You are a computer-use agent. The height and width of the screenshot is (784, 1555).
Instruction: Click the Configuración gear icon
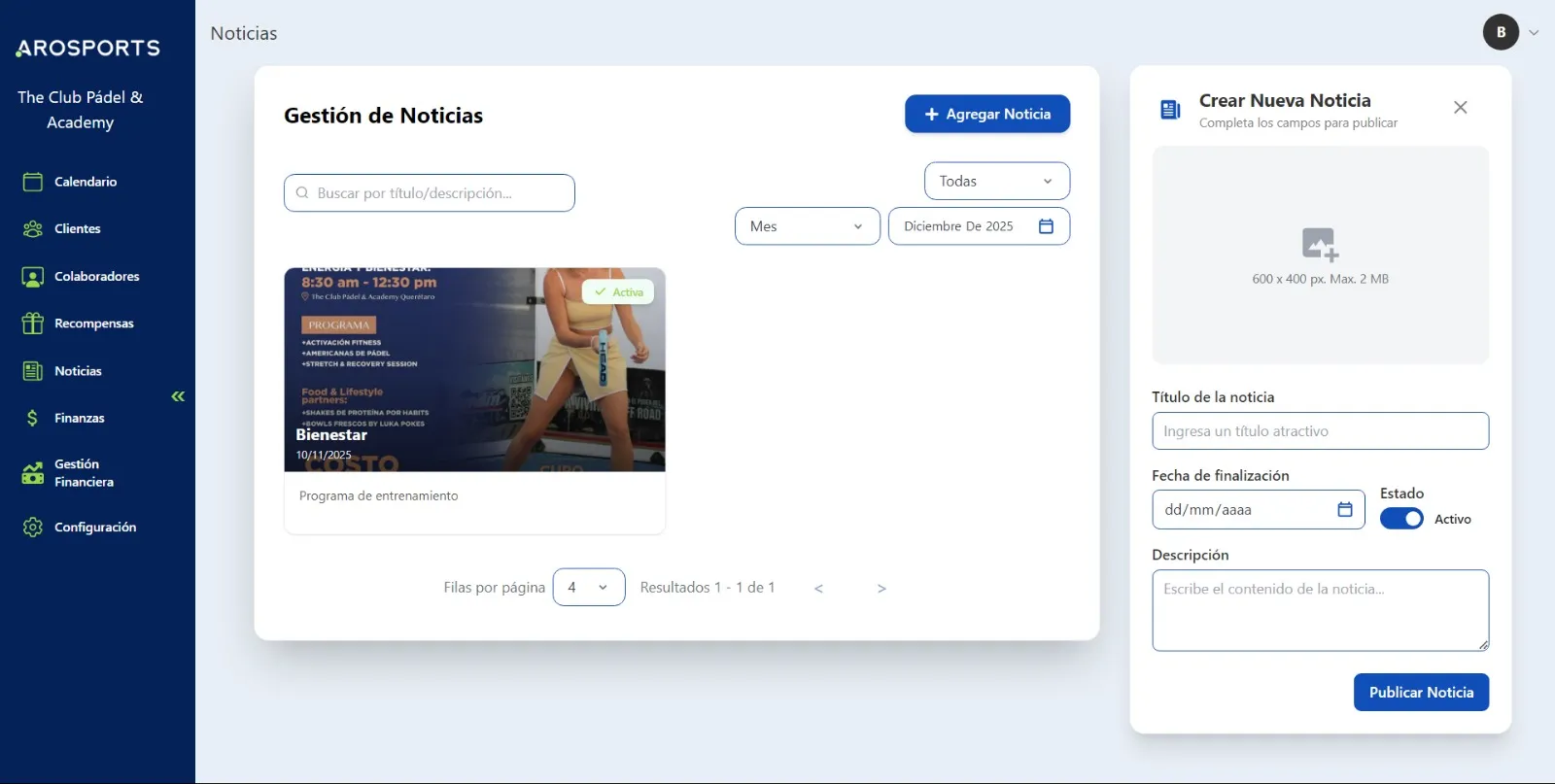(x=33, y=527)
